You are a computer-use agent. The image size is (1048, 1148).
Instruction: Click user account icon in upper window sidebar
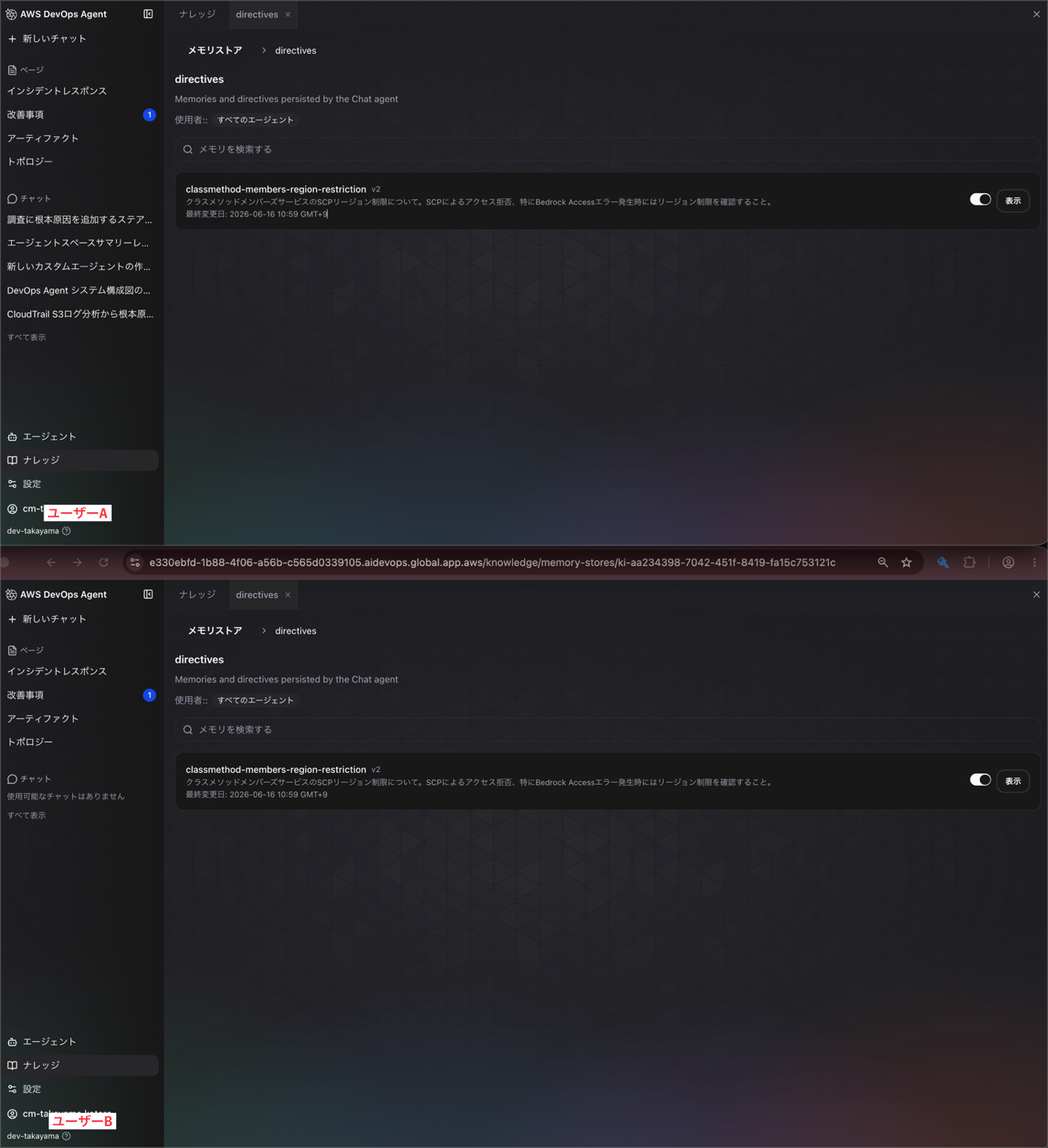coord(12,509)
